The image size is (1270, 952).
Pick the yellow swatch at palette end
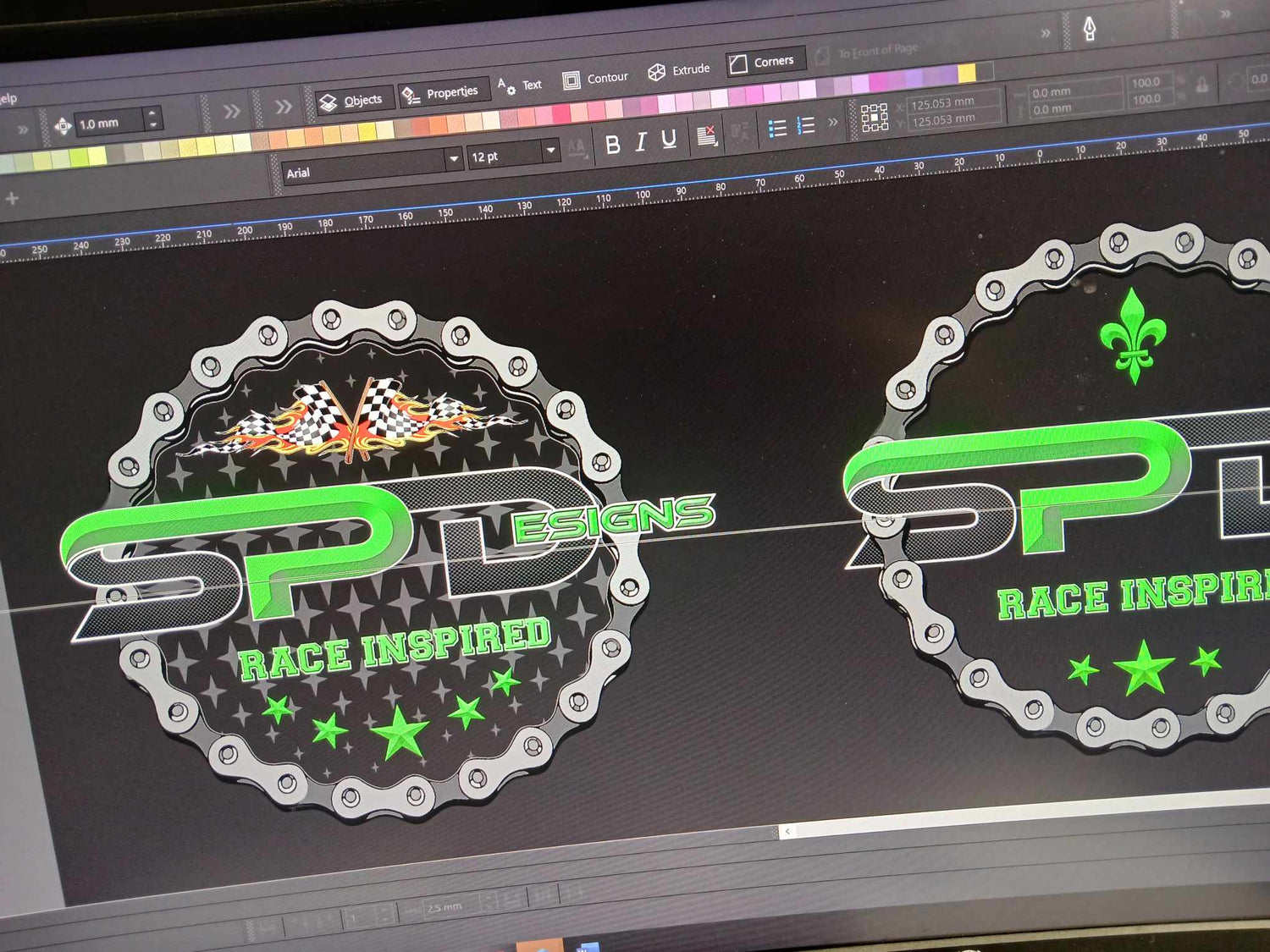pyautogui.click(x=966, y=73)
